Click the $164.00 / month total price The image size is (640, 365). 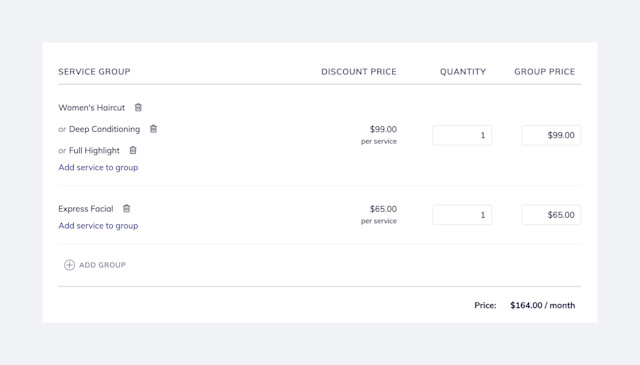click(x=542, y=305)
